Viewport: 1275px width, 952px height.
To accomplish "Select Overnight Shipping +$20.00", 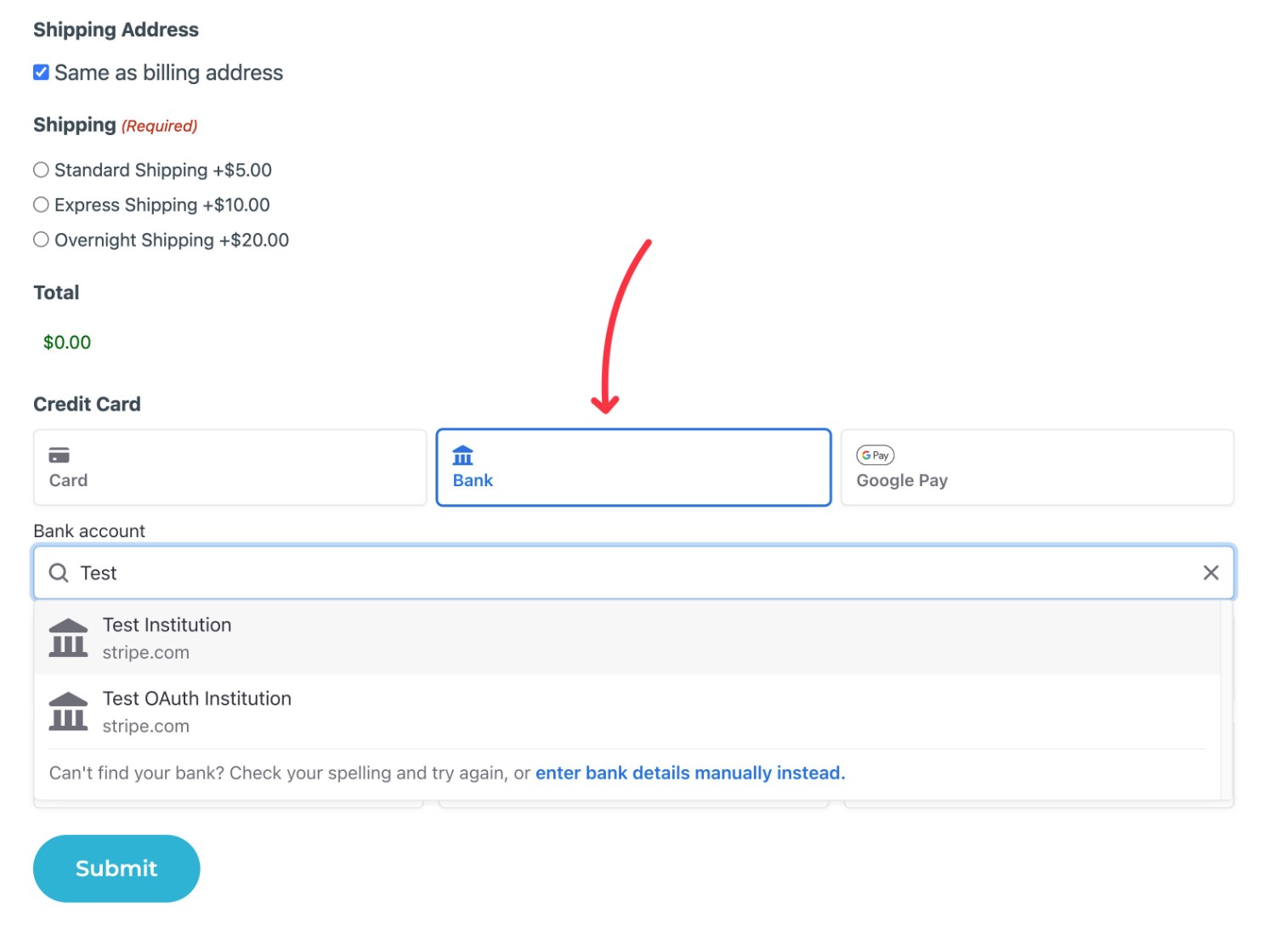I will tap(41, 239).
